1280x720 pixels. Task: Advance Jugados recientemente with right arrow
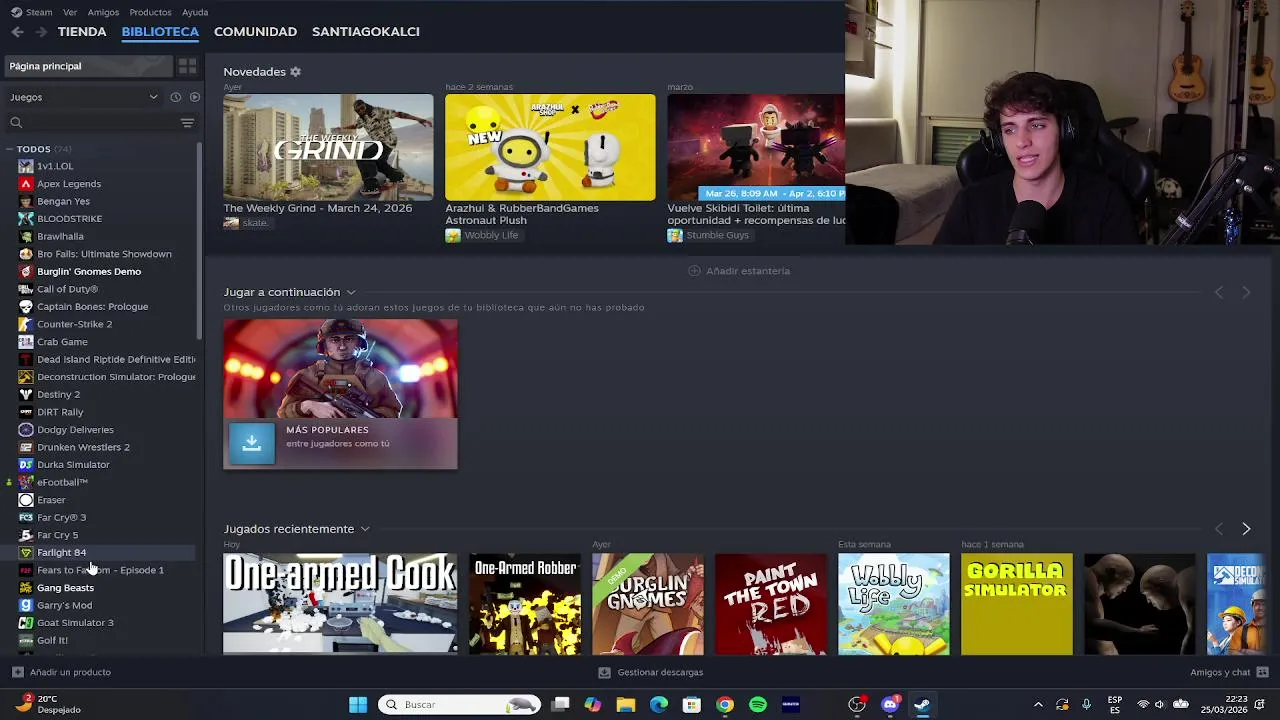pyautogui.click(x=1246, y=529)
